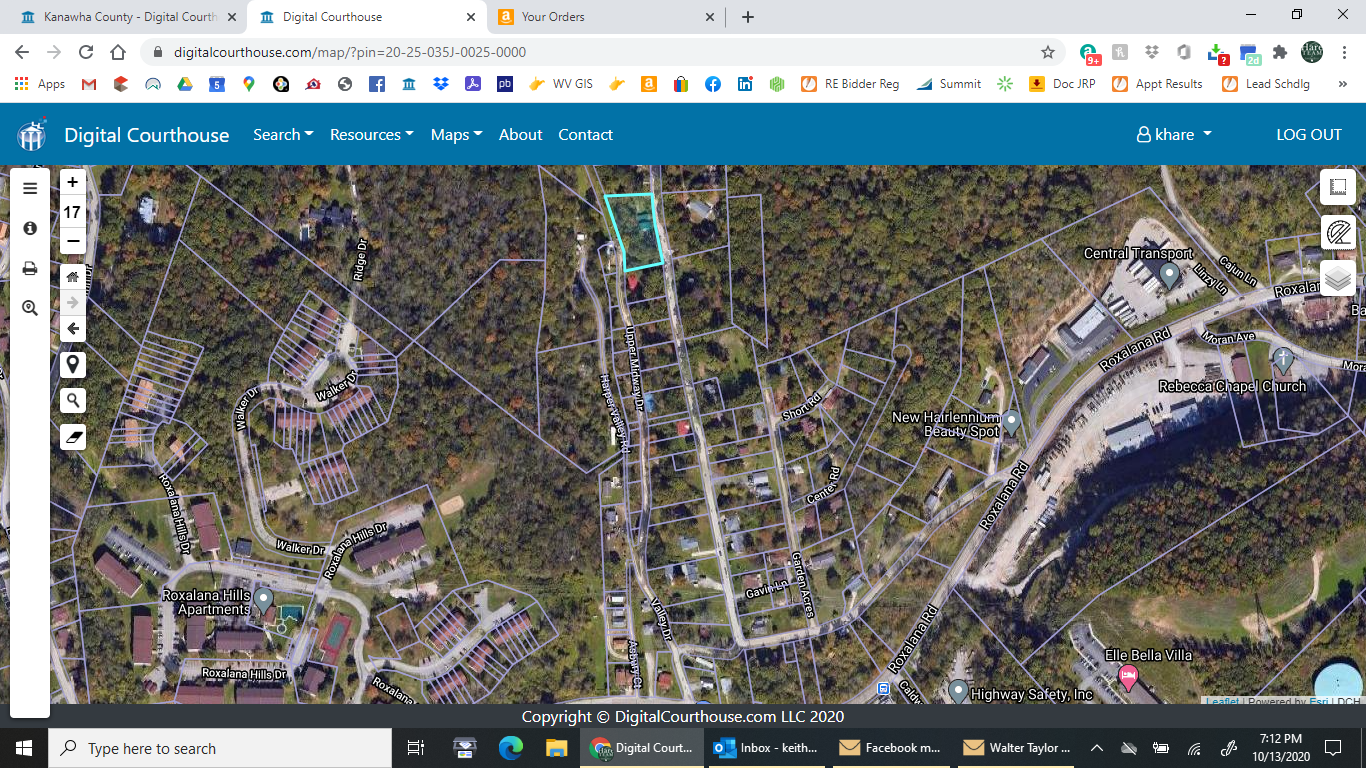Click the ruler measure area tool

click(x=1338, y=187)
